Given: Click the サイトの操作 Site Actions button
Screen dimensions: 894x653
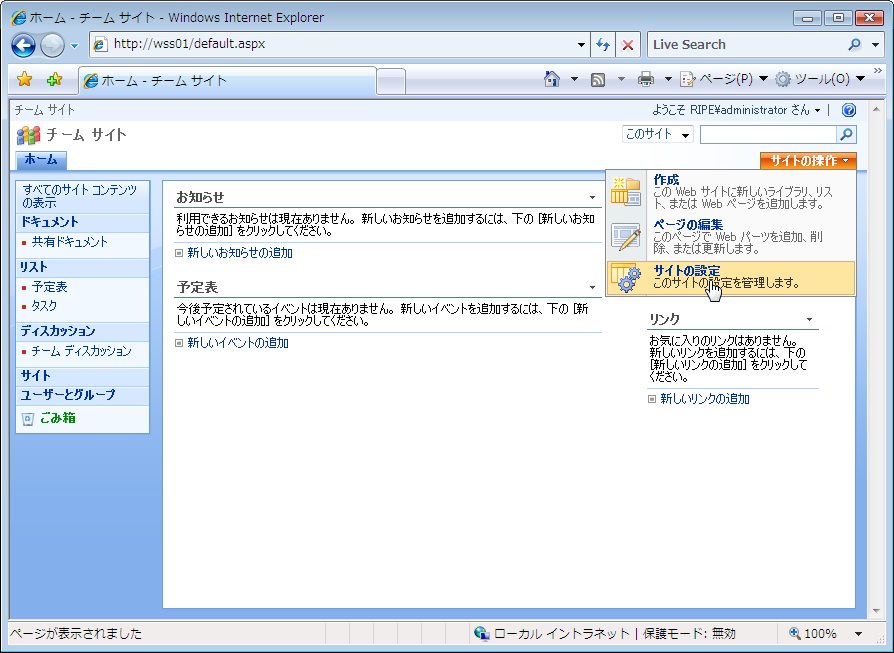Looking at the screenshot, I should (x=808, y=161).
